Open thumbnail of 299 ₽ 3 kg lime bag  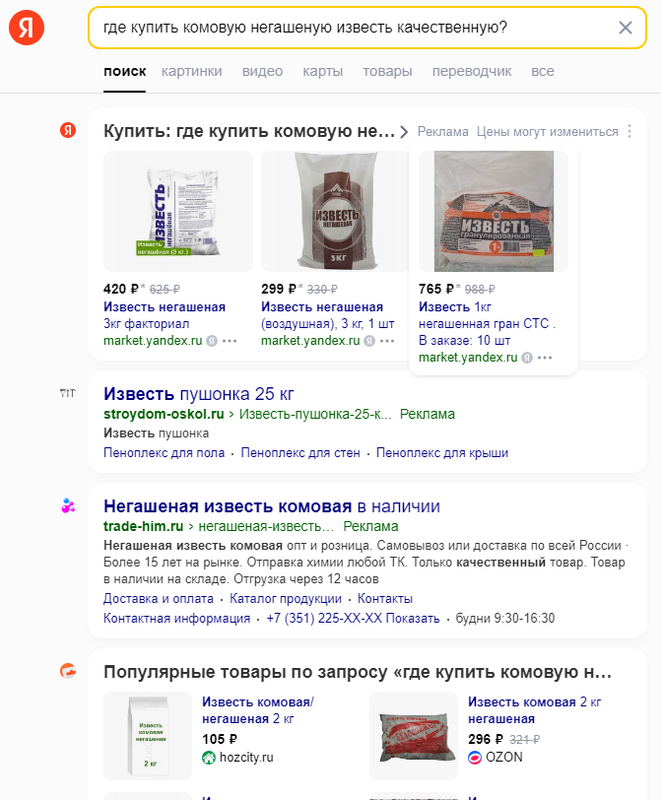335,211
